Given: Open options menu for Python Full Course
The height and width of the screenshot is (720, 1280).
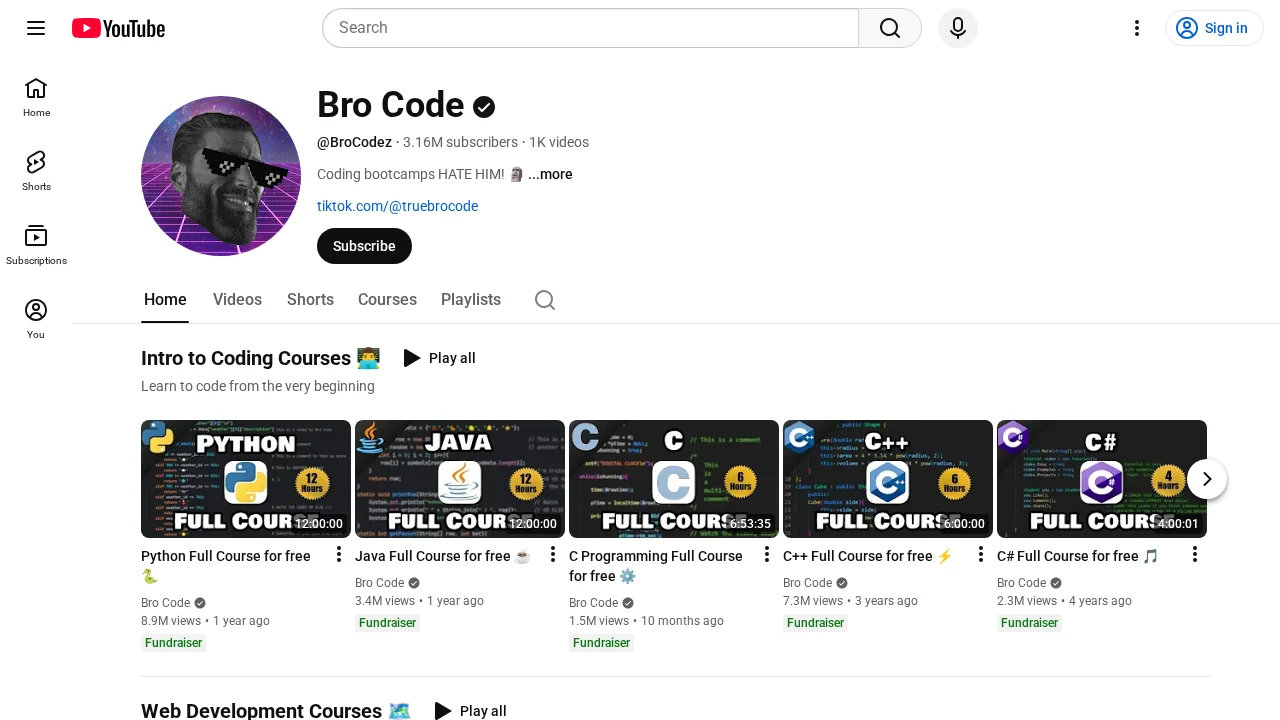Looking at the screenshot, I should click(x=339, y=555).
